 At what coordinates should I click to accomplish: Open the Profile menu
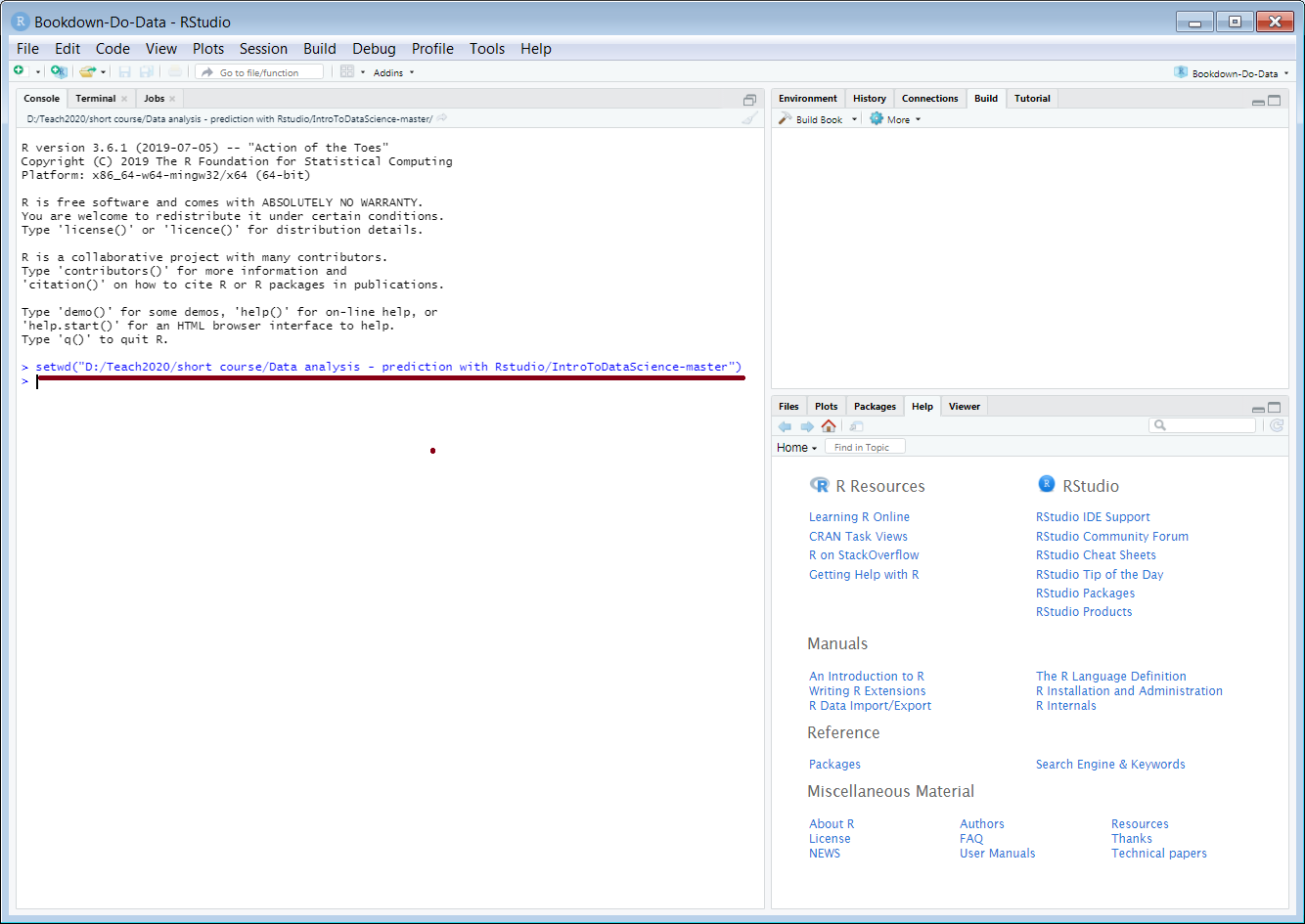point(432,49)
